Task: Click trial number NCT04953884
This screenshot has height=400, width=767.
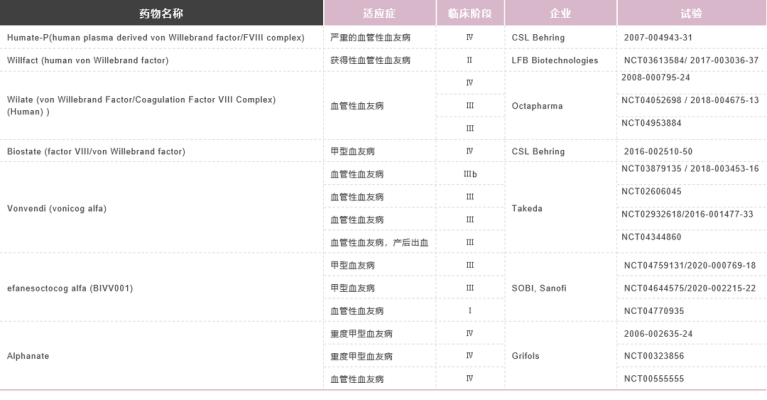Action: pyautogui.click(x=651, y=123)
